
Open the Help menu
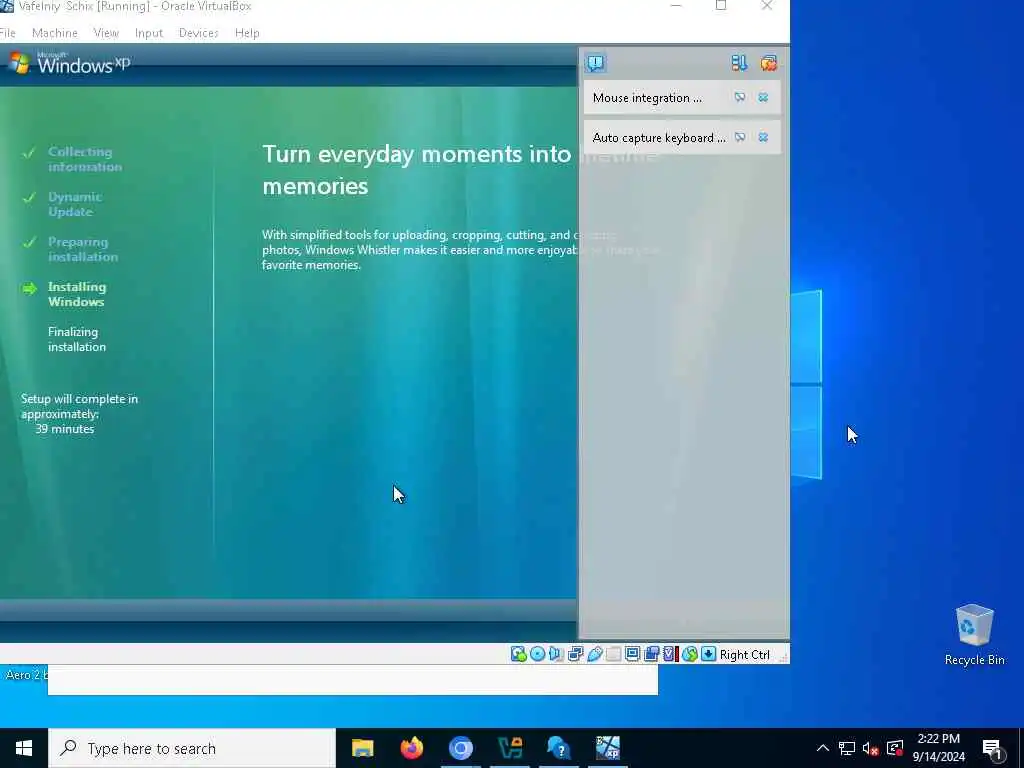(247, 33)
